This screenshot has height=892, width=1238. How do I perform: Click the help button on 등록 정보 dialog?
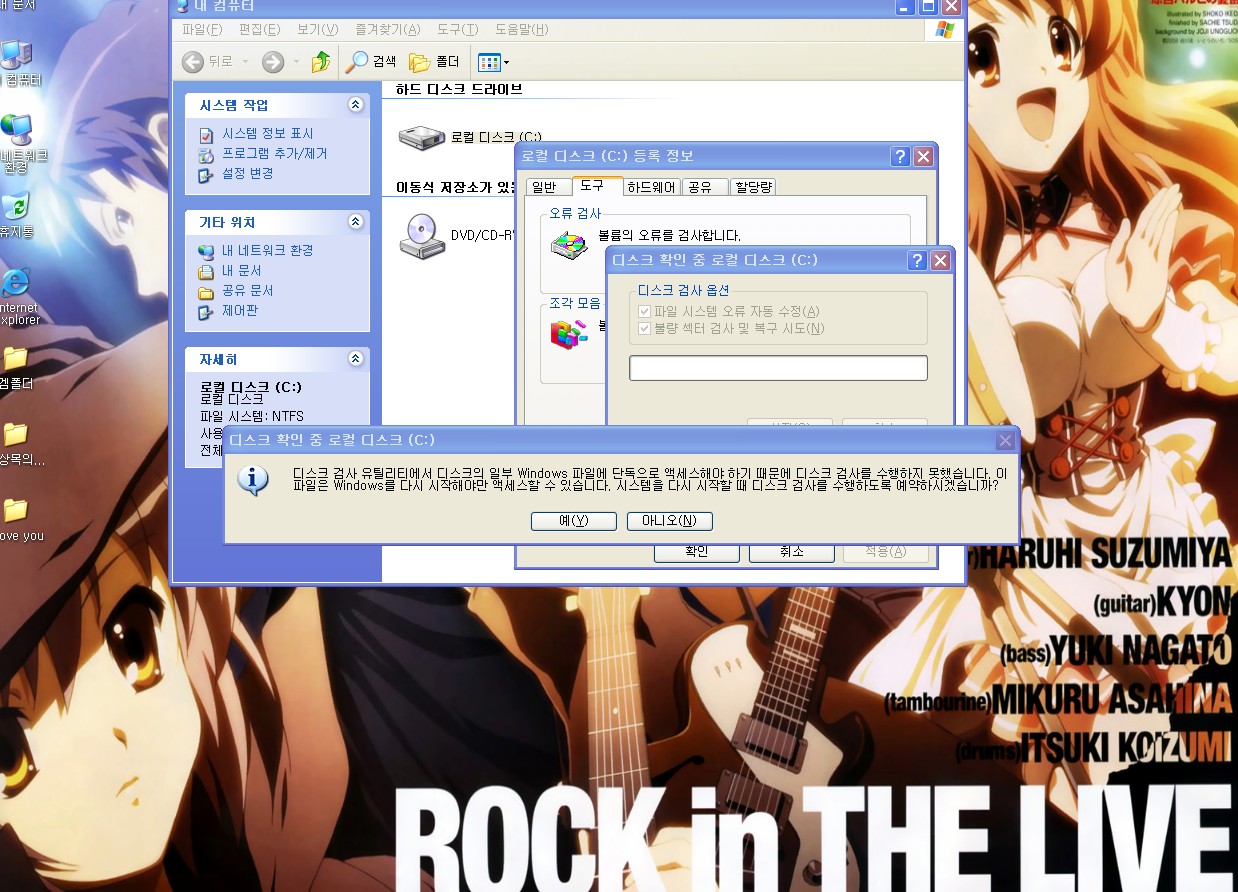click(900, 156)
